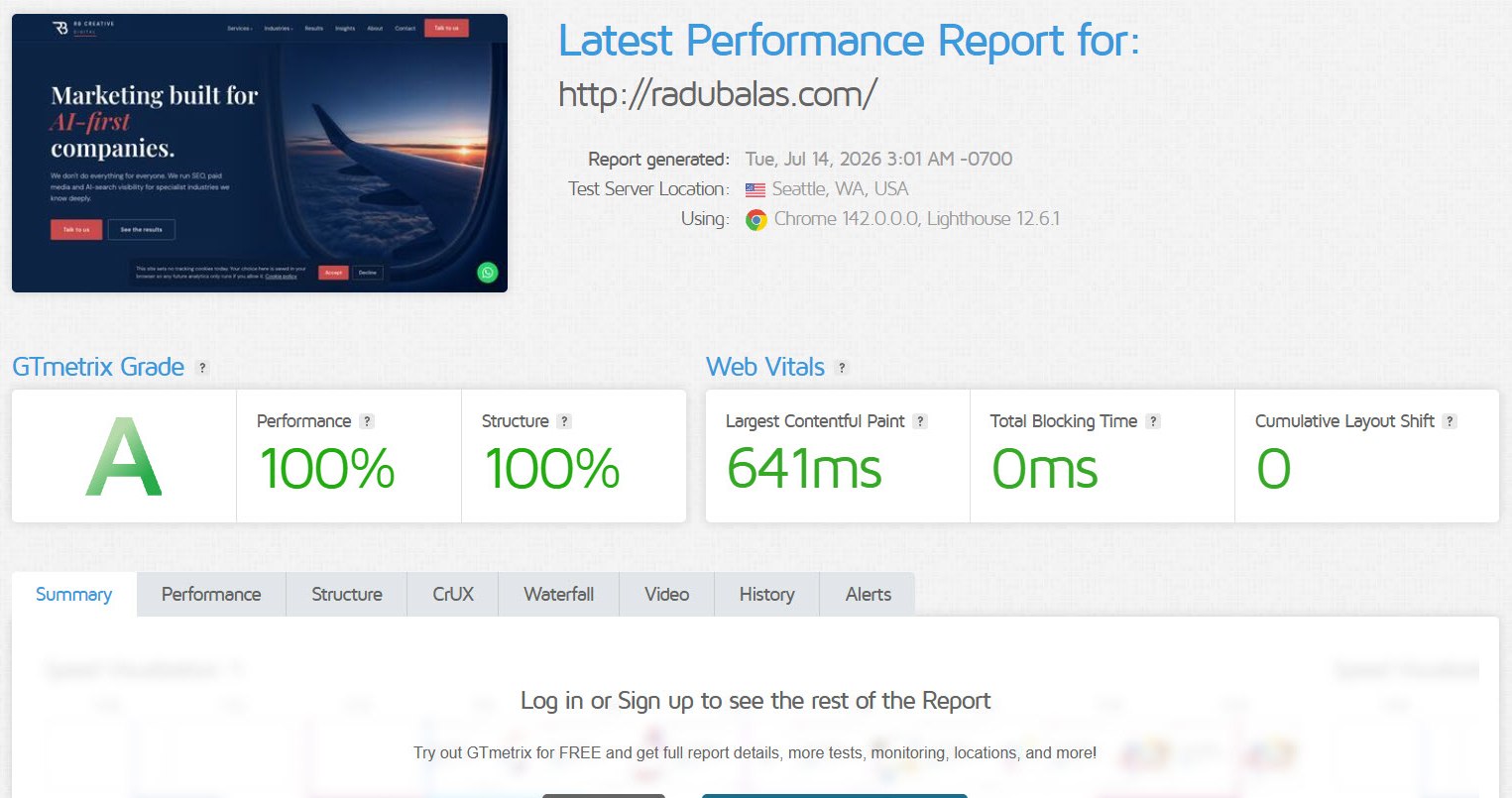Click the Cumulative Layout Shift 0 value
This screenshot has height=798, width=1512.
(1274, 469)
